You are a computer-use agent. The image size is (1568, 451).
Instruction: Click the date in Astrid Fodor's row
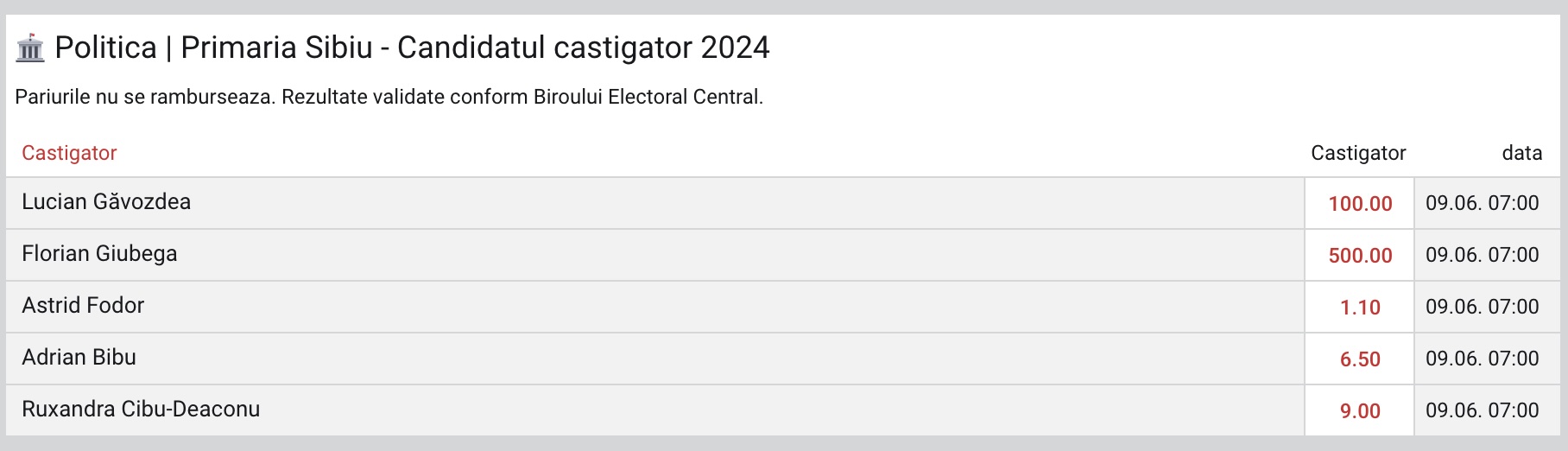pyautogui.click(x=1482, y=308)
